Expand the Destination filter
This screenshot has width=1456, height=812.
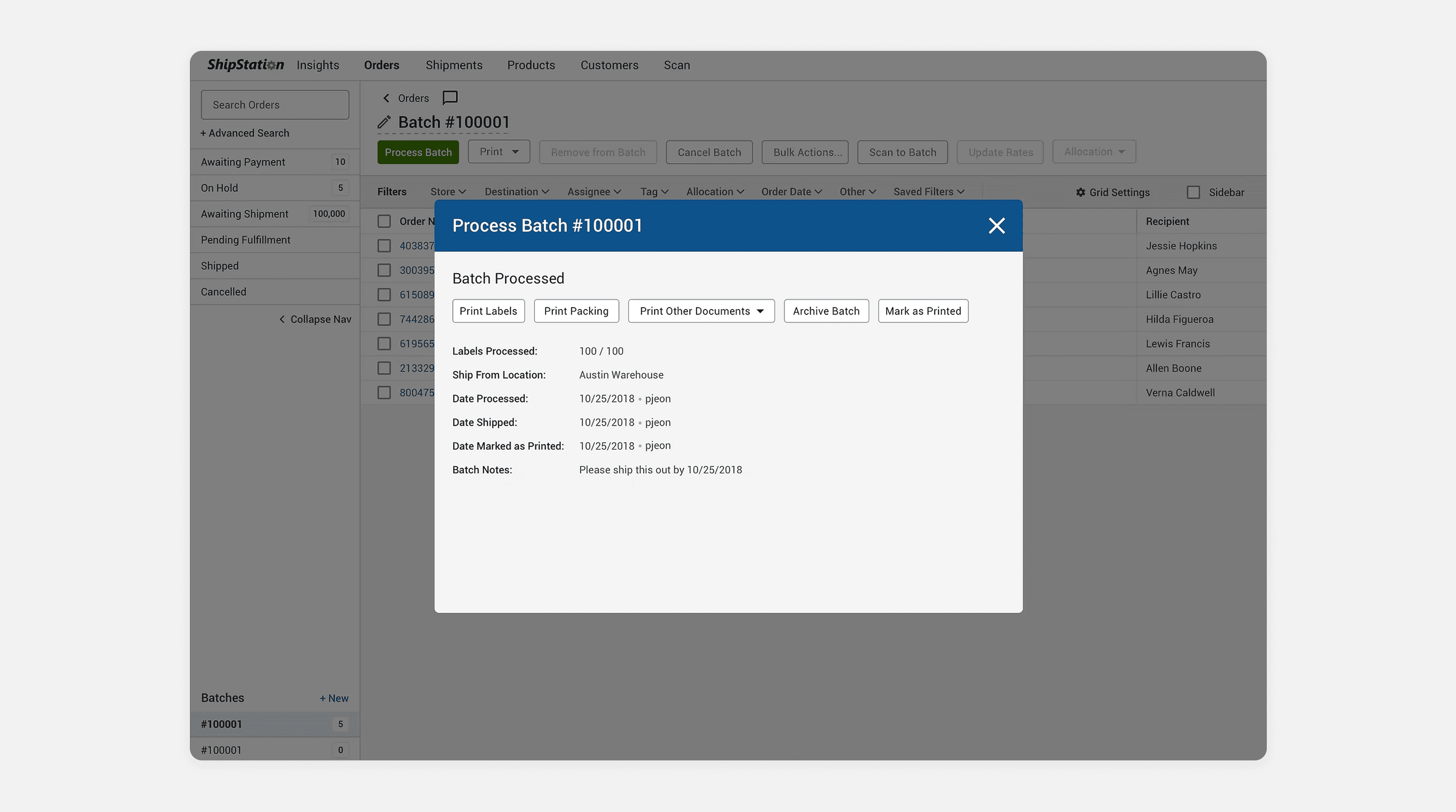[x=517, y=192]
